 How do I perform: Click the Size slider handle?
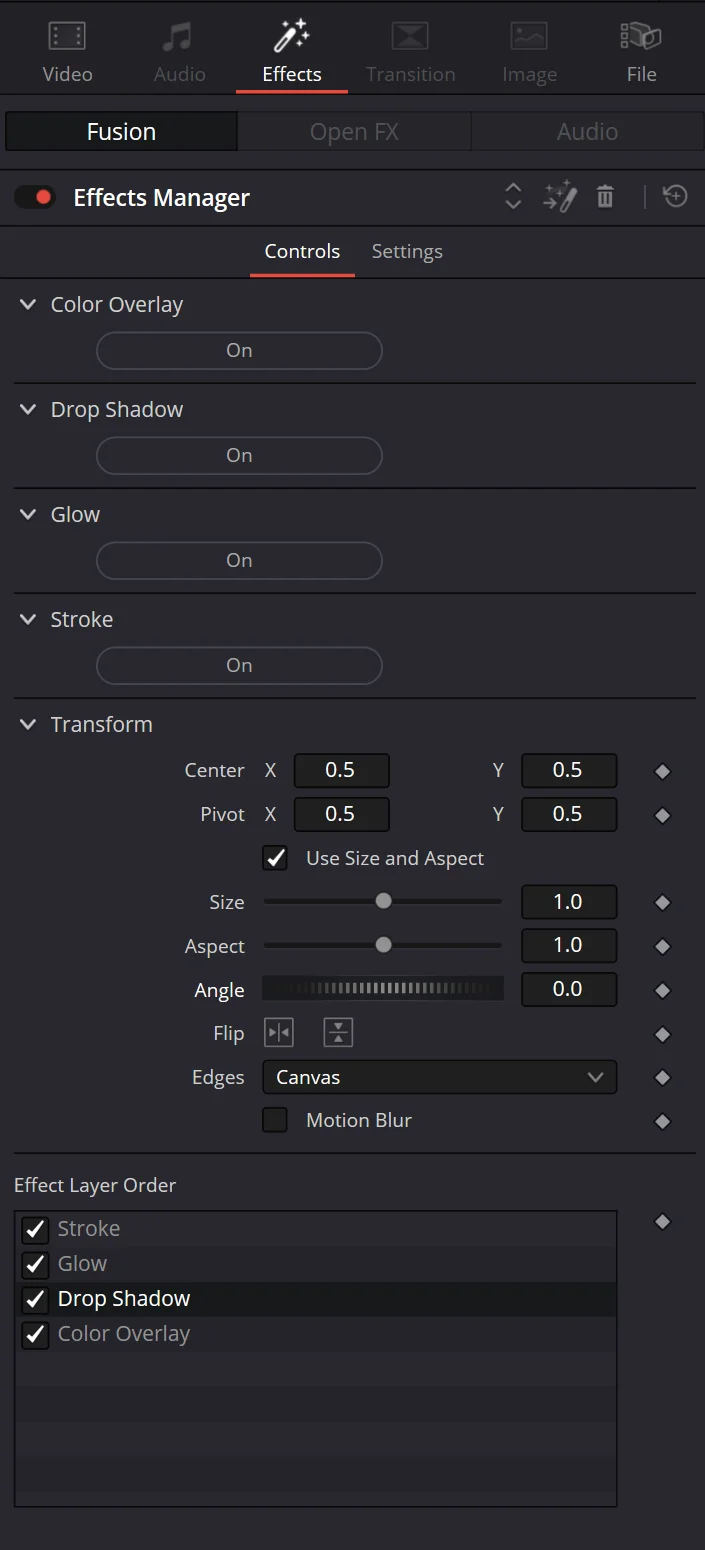(x=383, y=902)
